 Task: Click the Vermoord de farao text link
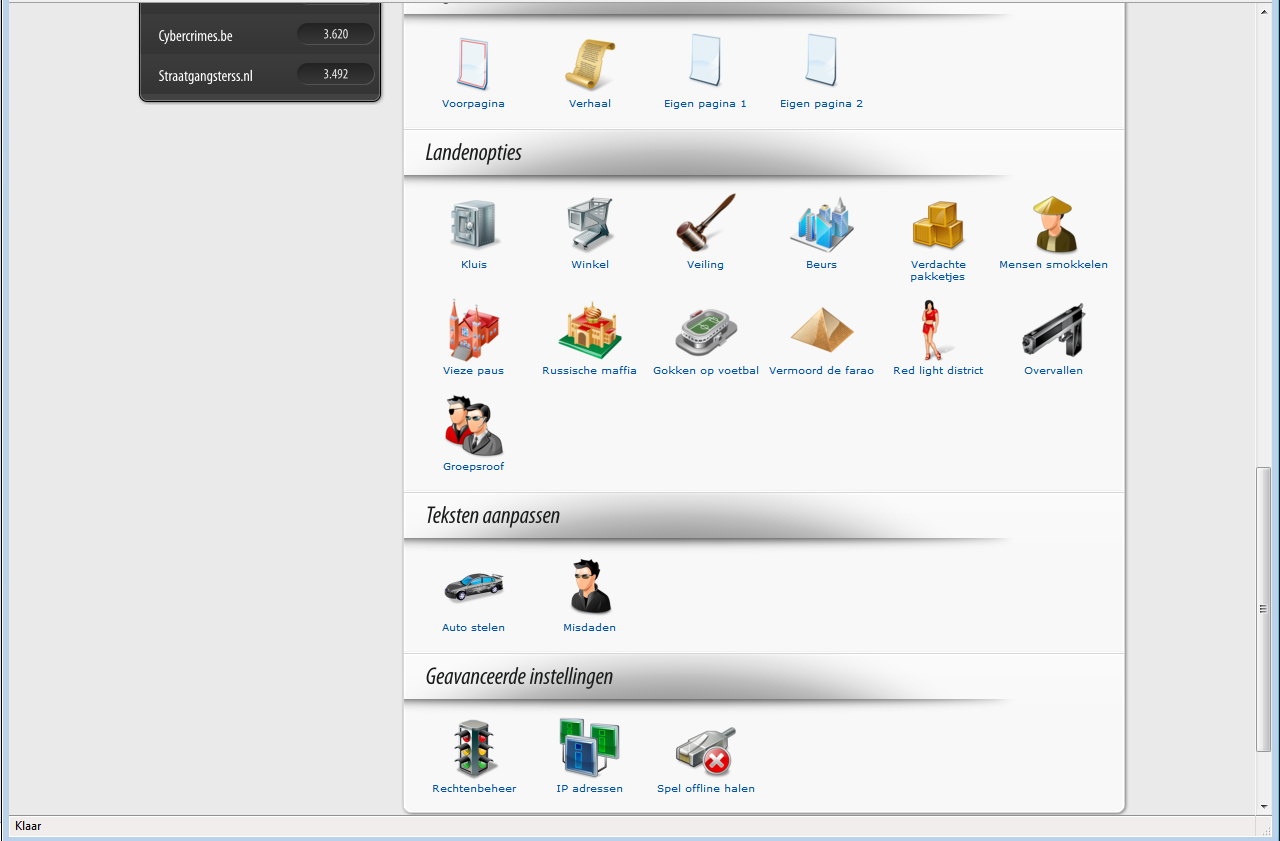821,371
